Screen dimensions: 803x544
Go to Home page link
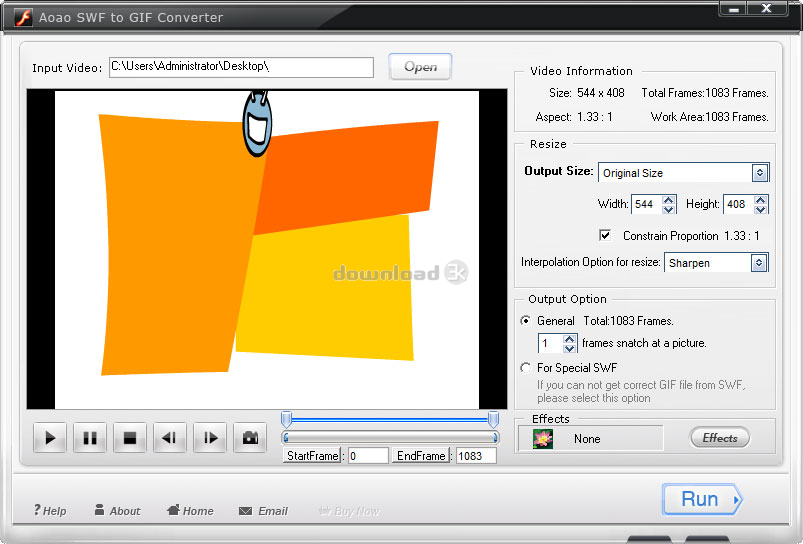click(191, 511)
